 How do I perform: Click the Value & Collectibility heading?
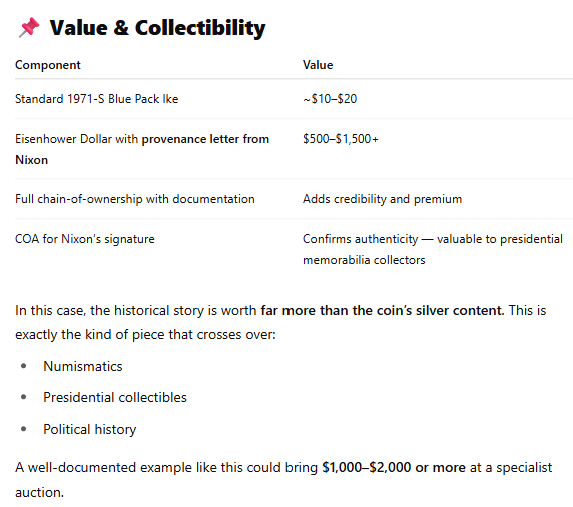pyautogui.click(x=158, y=28)
